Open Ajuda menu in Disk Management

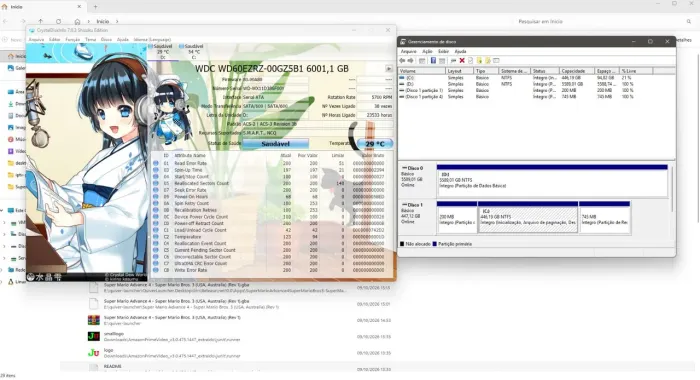(x=460, y=51)
